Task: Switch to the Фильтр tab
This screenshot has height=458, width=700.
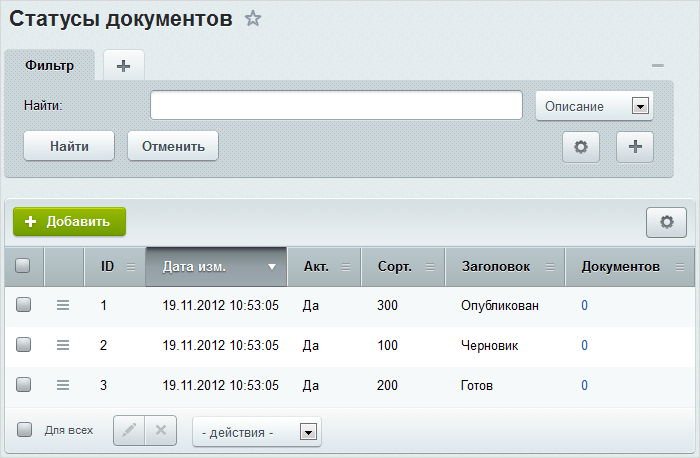Action: (50, 66)
